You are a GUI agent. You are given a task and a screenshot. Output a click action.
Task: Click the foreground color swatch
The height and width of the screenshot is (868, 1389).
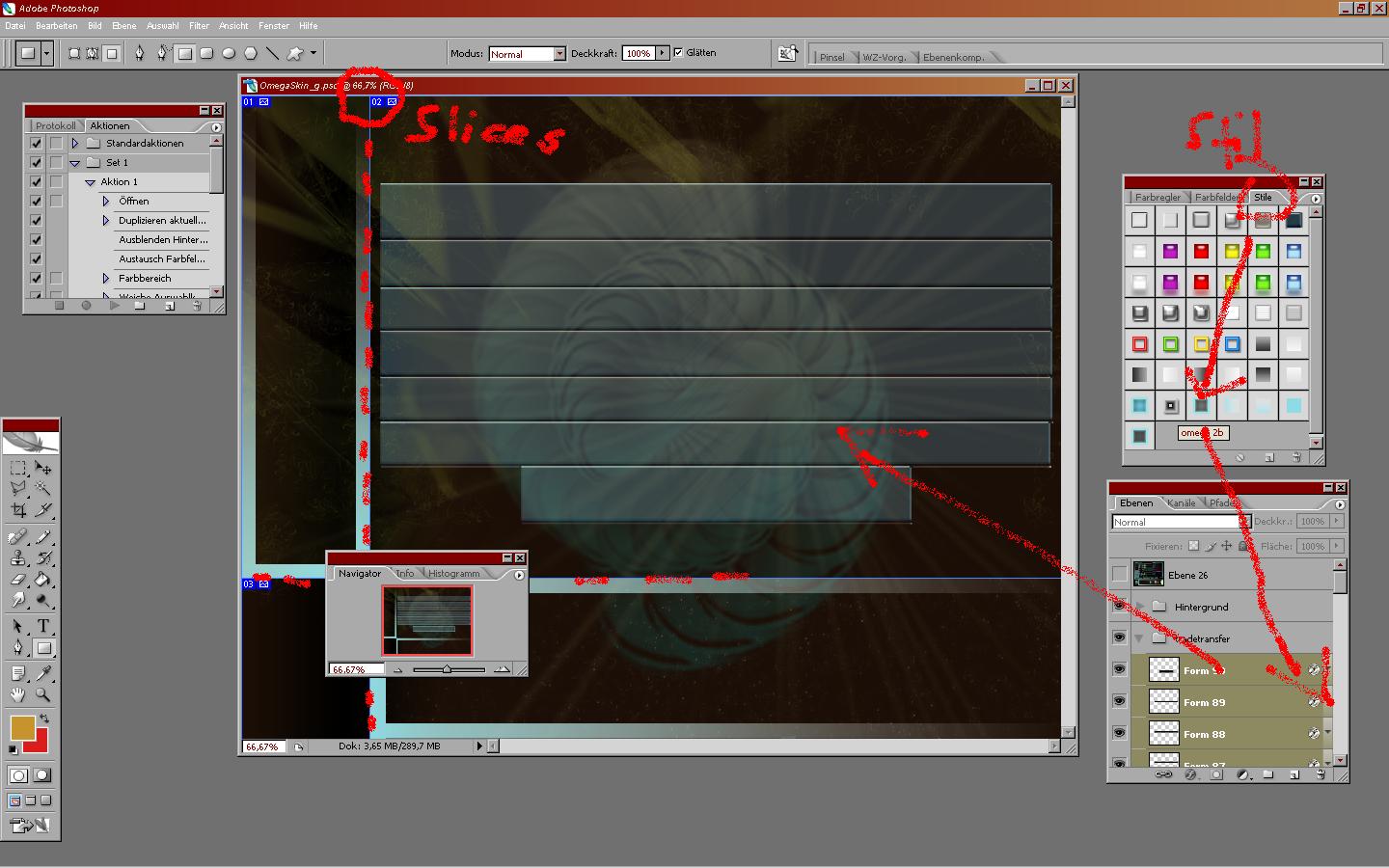pyautogui.click(x=21, y=727)
